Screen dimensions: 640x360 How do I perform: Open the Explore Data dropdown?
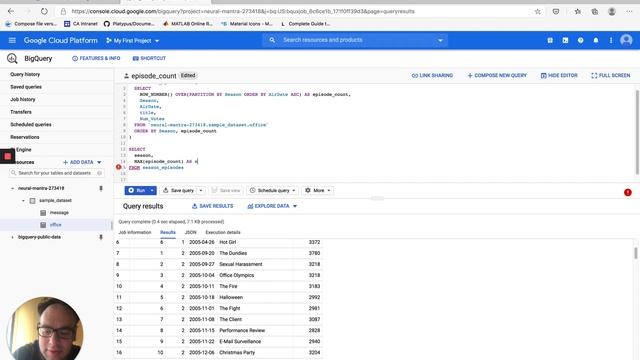(x=272, y=206)
